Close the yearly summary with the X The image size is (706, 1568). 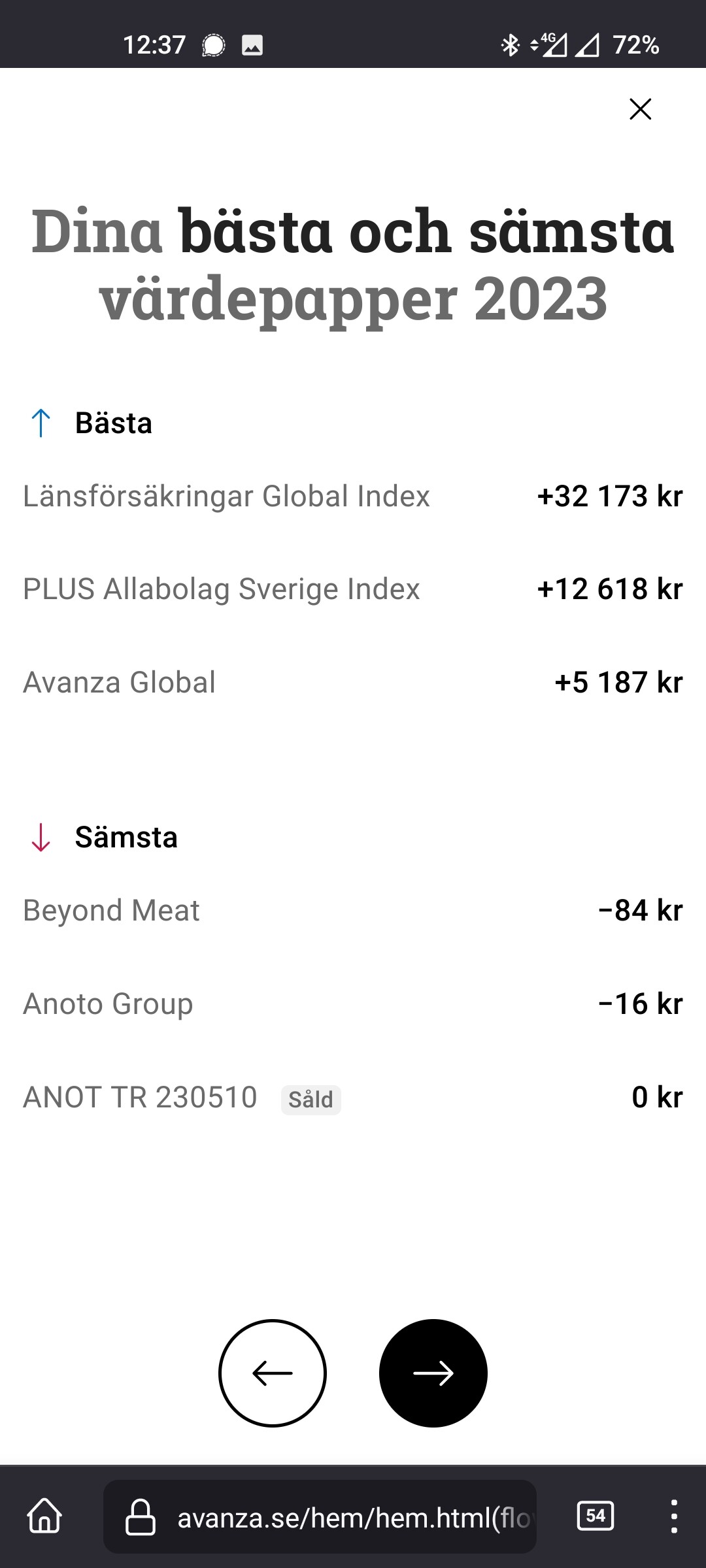click(x=640, y=109)
